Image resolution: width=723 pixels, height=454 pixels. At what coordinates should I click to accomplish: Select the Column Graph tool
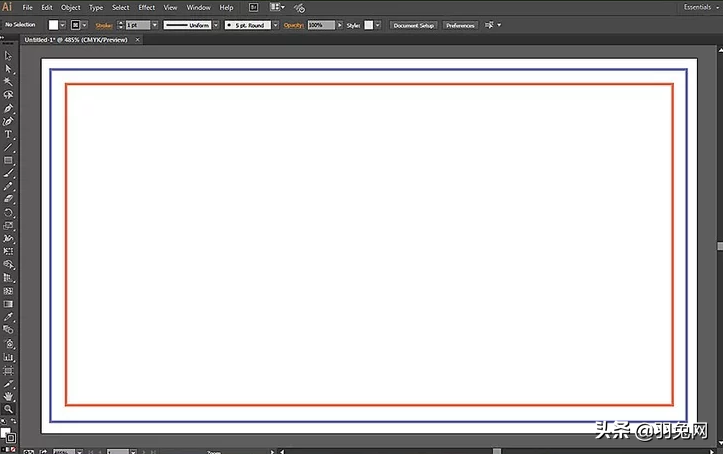[8, 357]
